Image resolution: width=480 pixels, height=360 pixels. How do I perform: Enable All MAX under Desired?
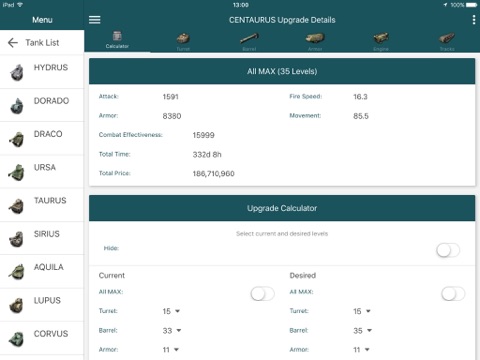point(453,294)
